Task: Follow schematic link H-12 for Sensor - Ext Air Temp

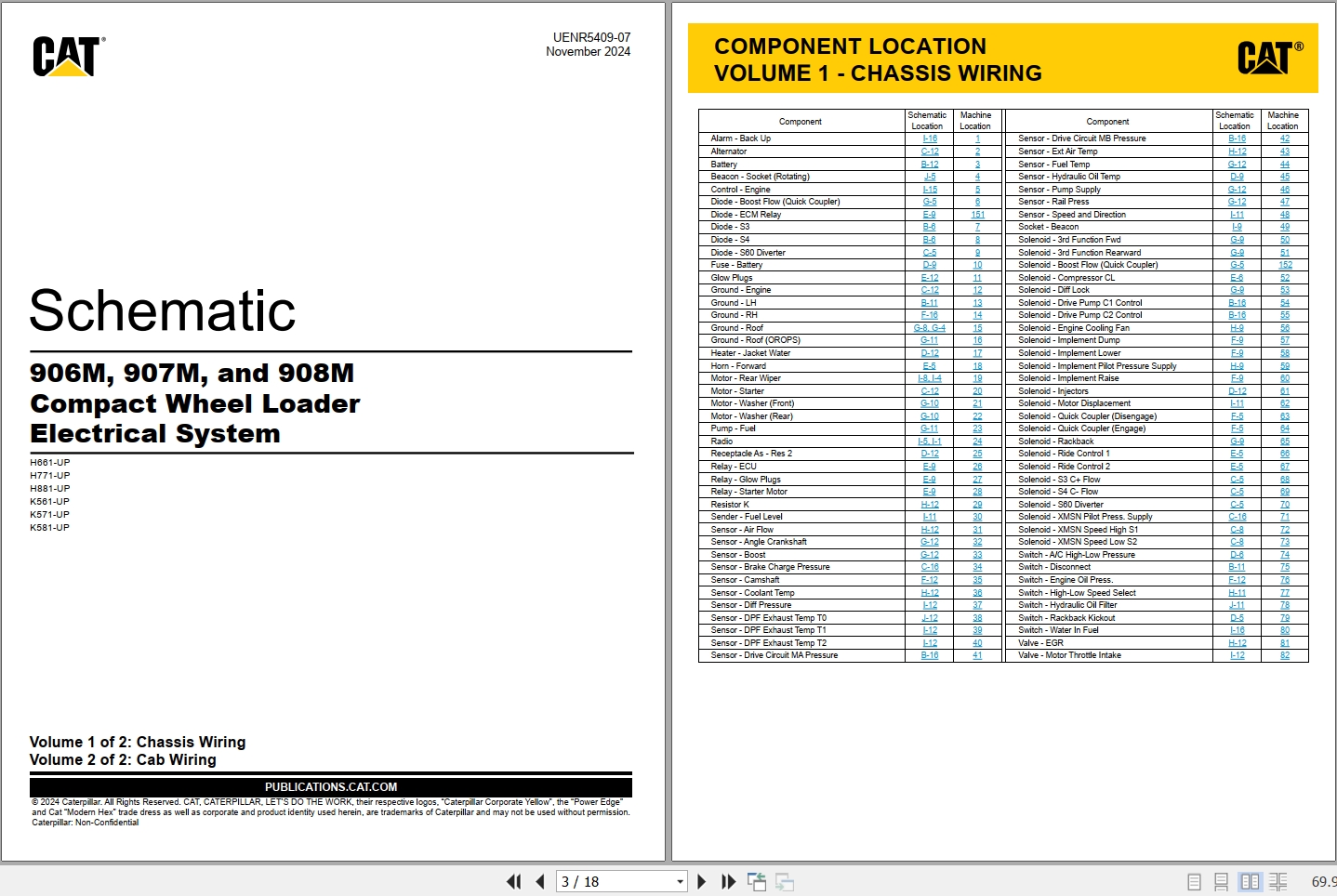Action: (x=1238, y=152)
